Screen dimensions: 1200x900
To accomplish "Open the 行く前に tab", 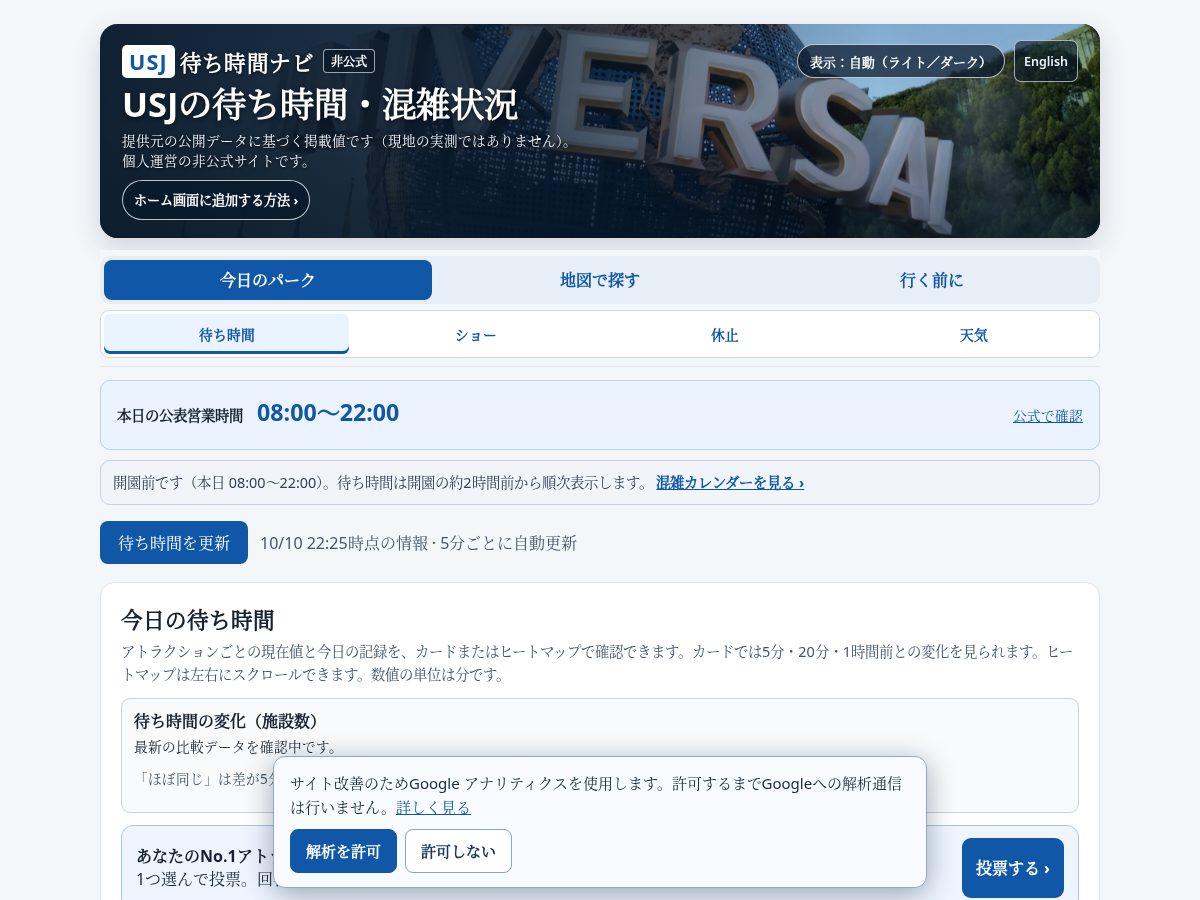I will (932, 280).
